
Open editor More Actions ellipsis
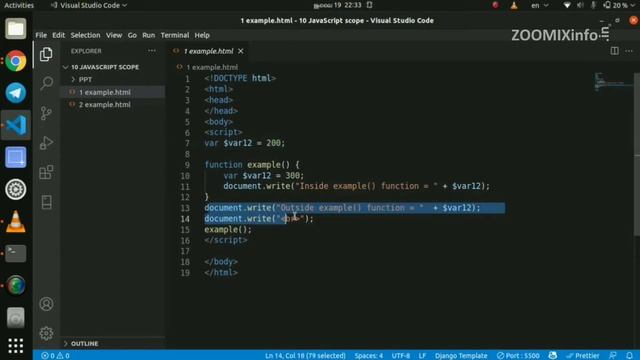(x=629, y=51)
